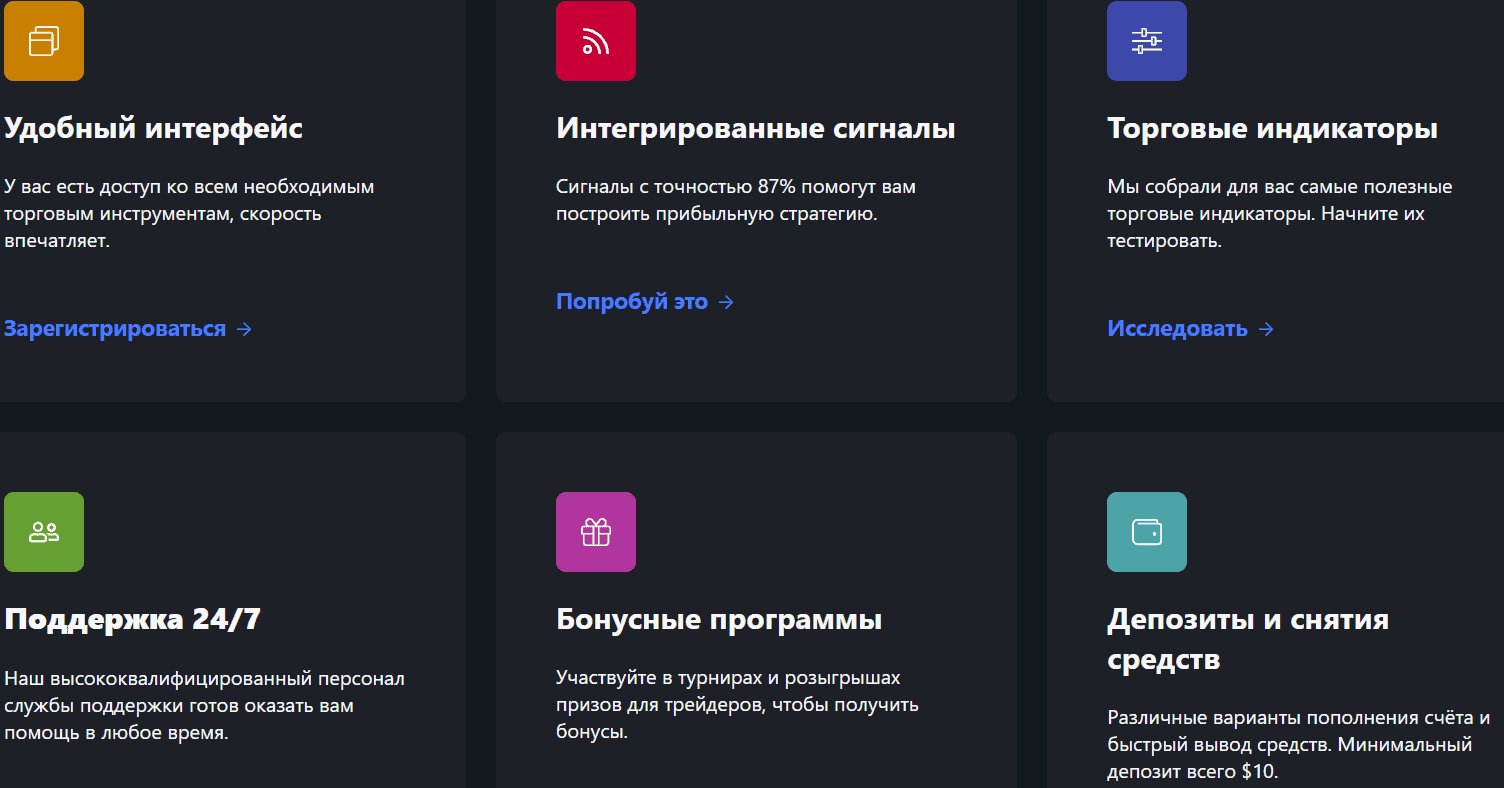Click the purple gift icon for Бонусные программы

click(595, 532)
